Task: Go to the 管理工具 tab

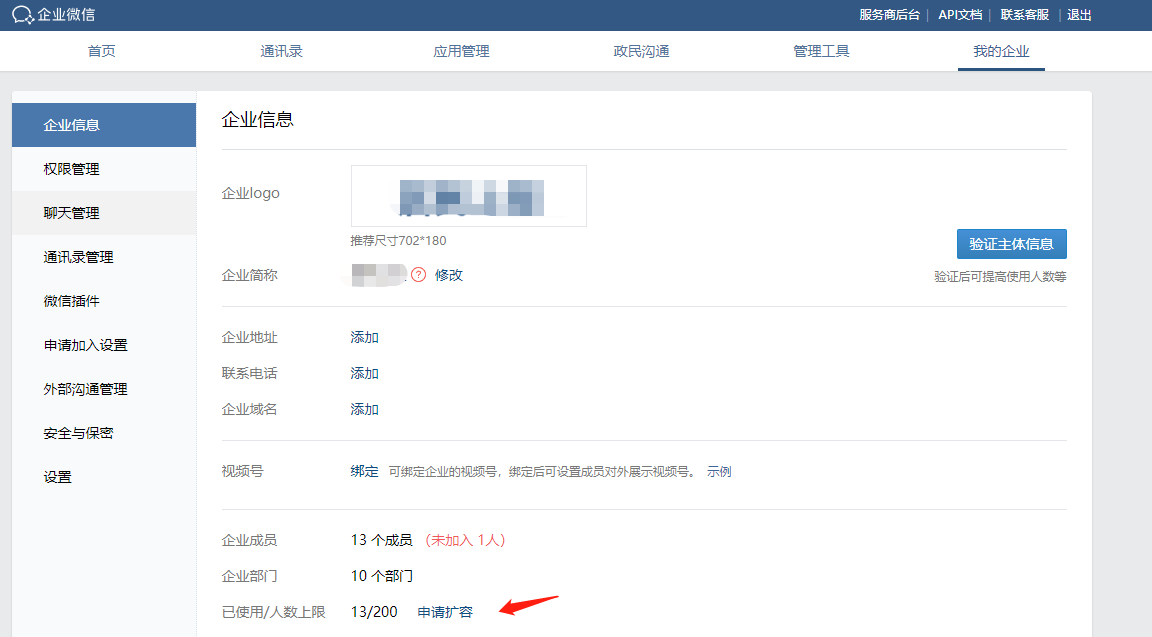Action: (x=821, y=51)
